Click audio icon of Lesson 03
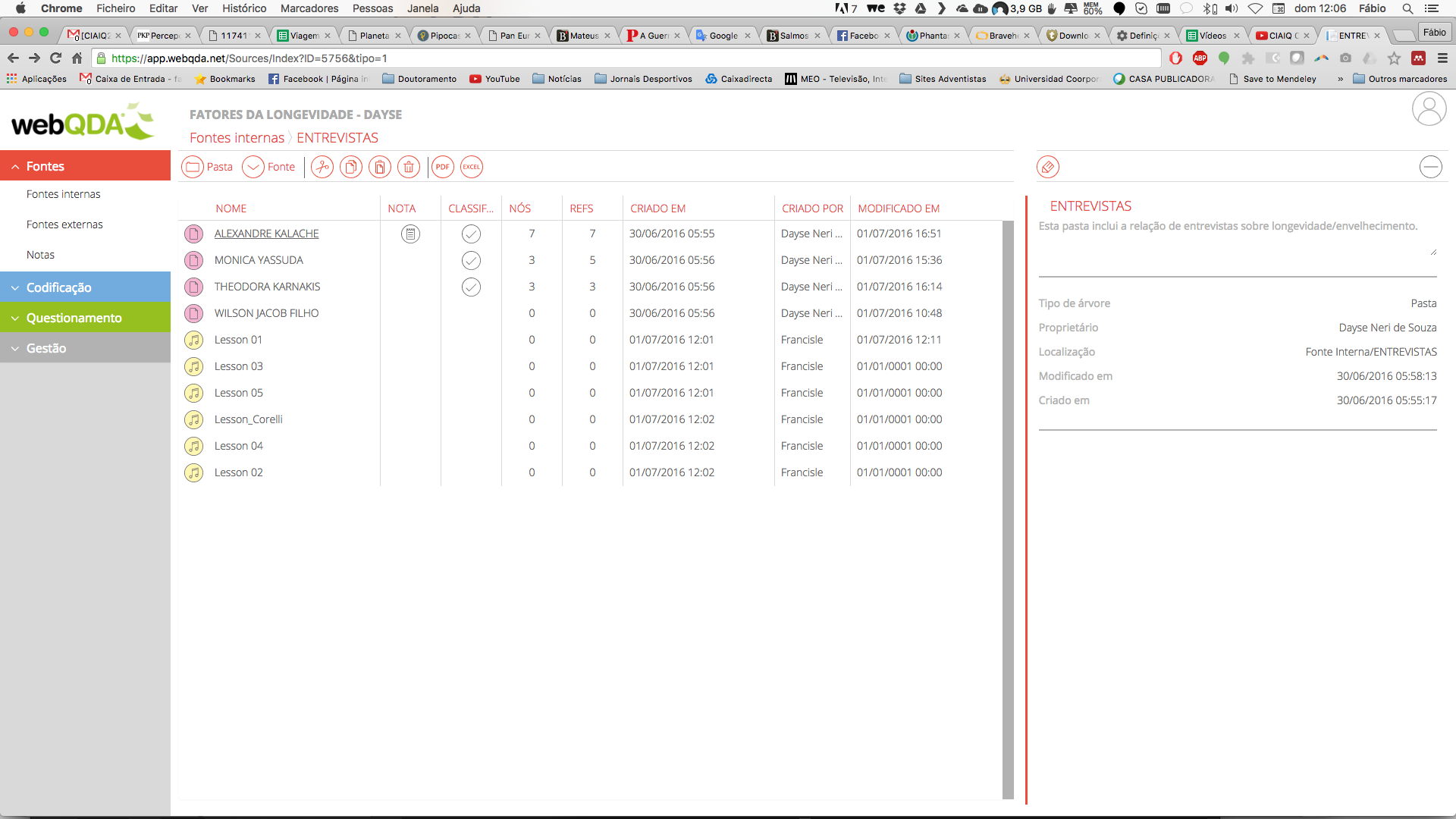Image resolution: width=1456 pixels, height=819 pixels. point(194,366)
